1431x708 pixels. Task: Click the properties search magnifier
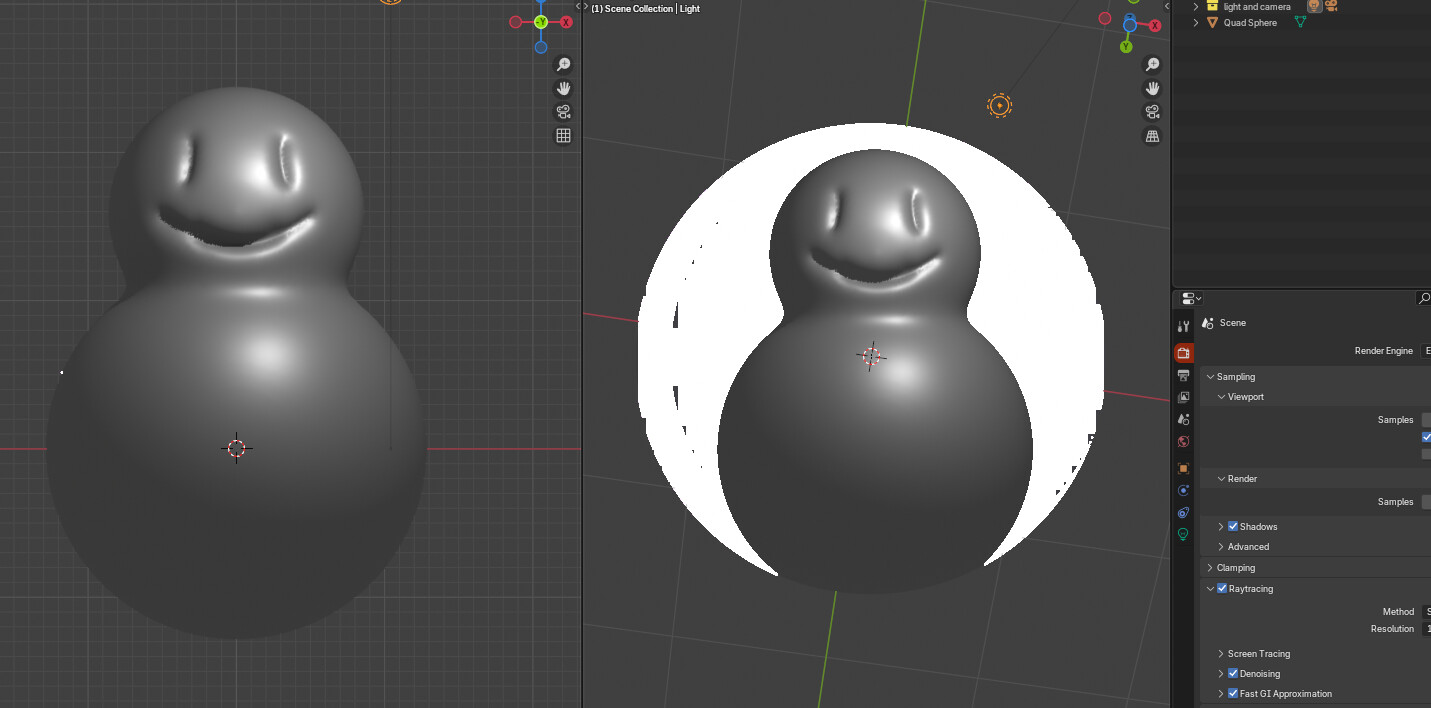click(1424, 298)
